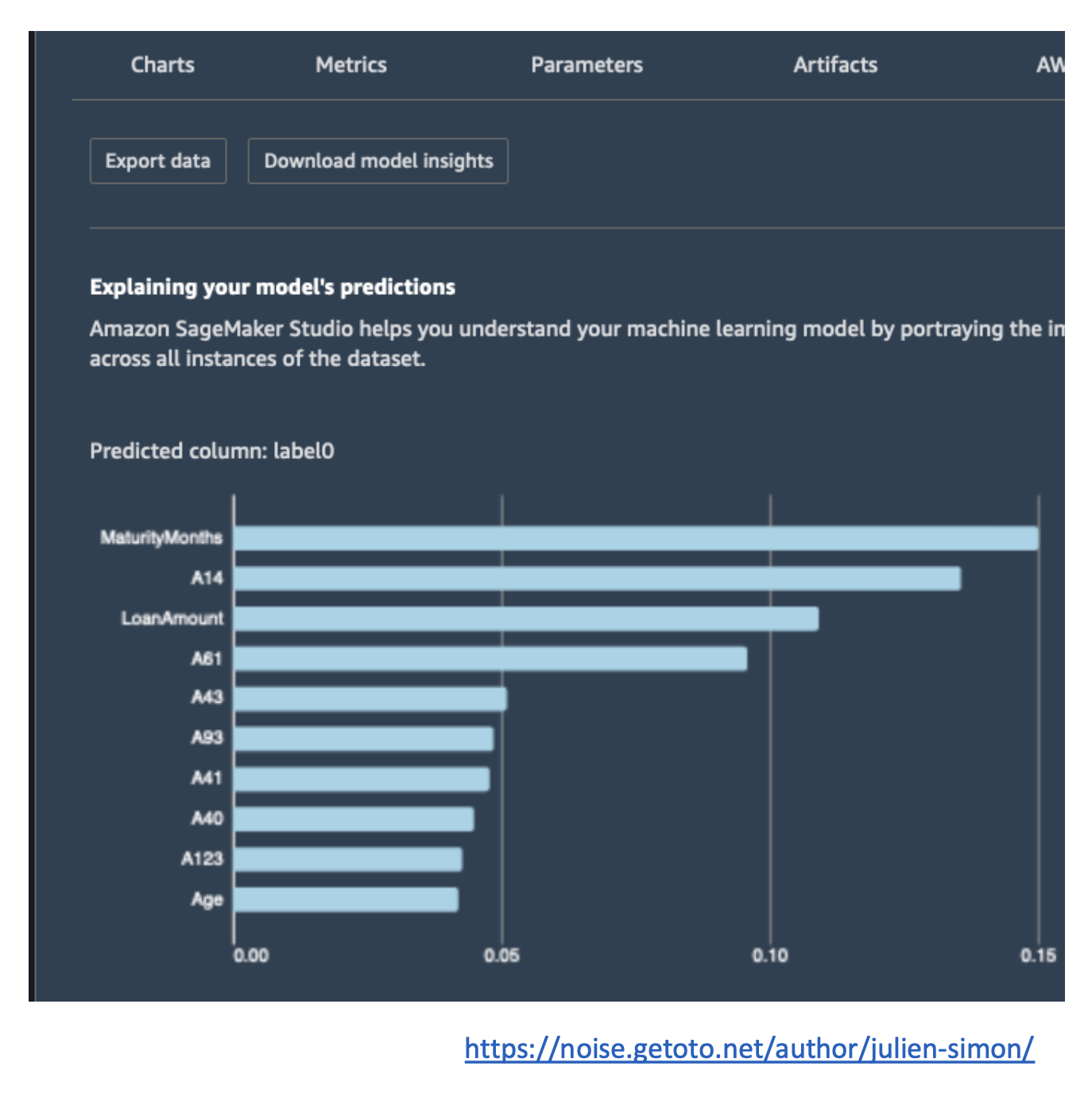Switch to the Charts tab

pyautogui.click(x=162, y=65)
